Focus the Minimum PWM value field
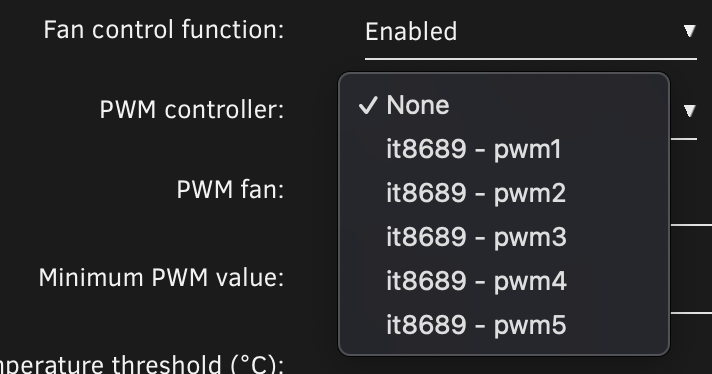Image resolution: width=712 pixels, height=374 pixels. [691, 288]
